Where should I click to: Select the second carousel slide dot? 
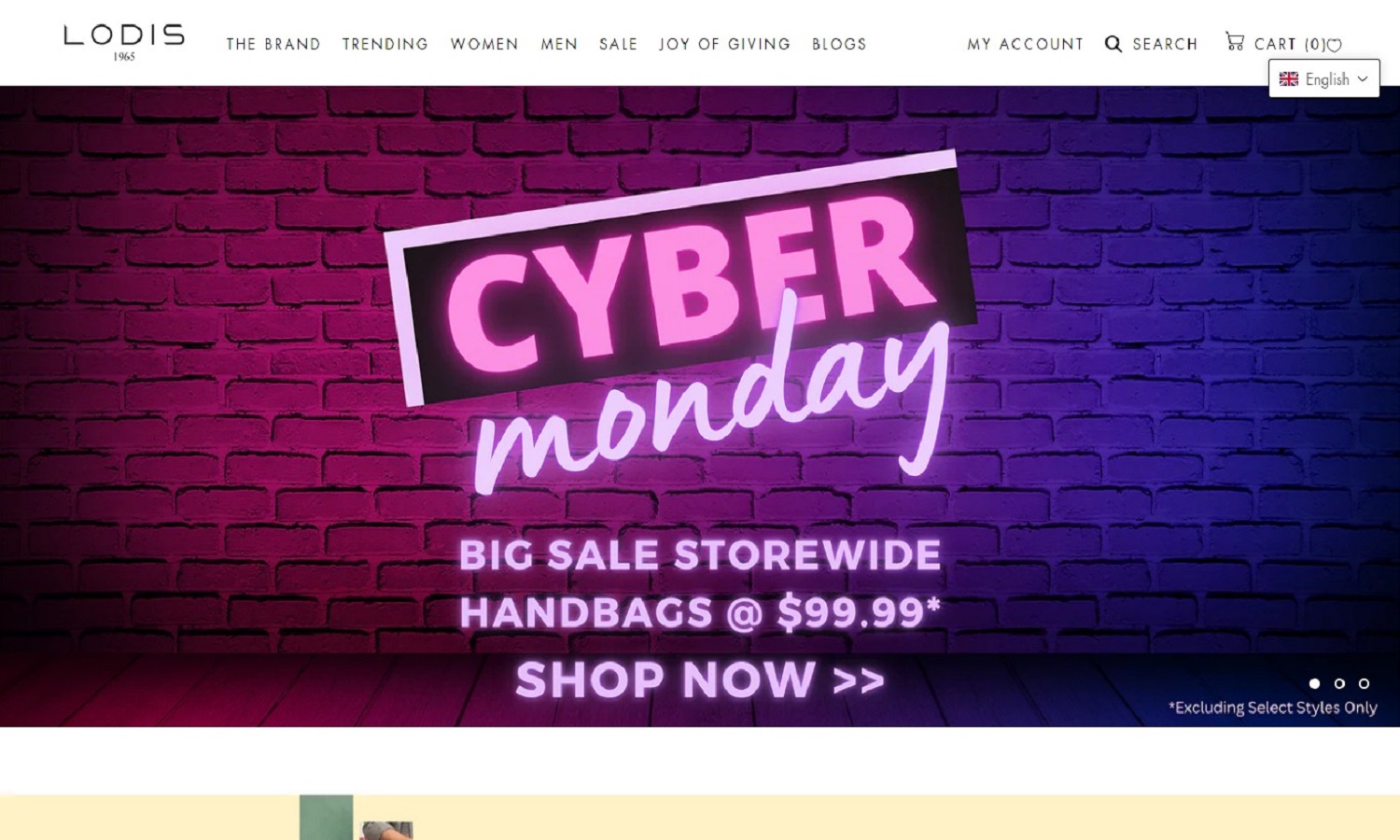click(x=1339, y=684)
